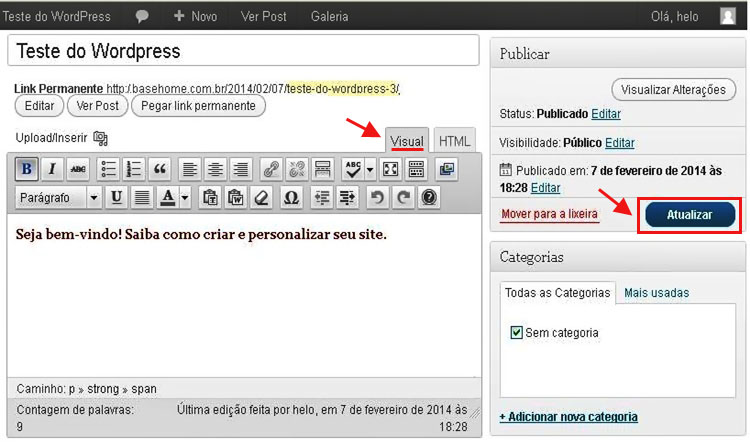Justify the text fully

coord(142,197)
